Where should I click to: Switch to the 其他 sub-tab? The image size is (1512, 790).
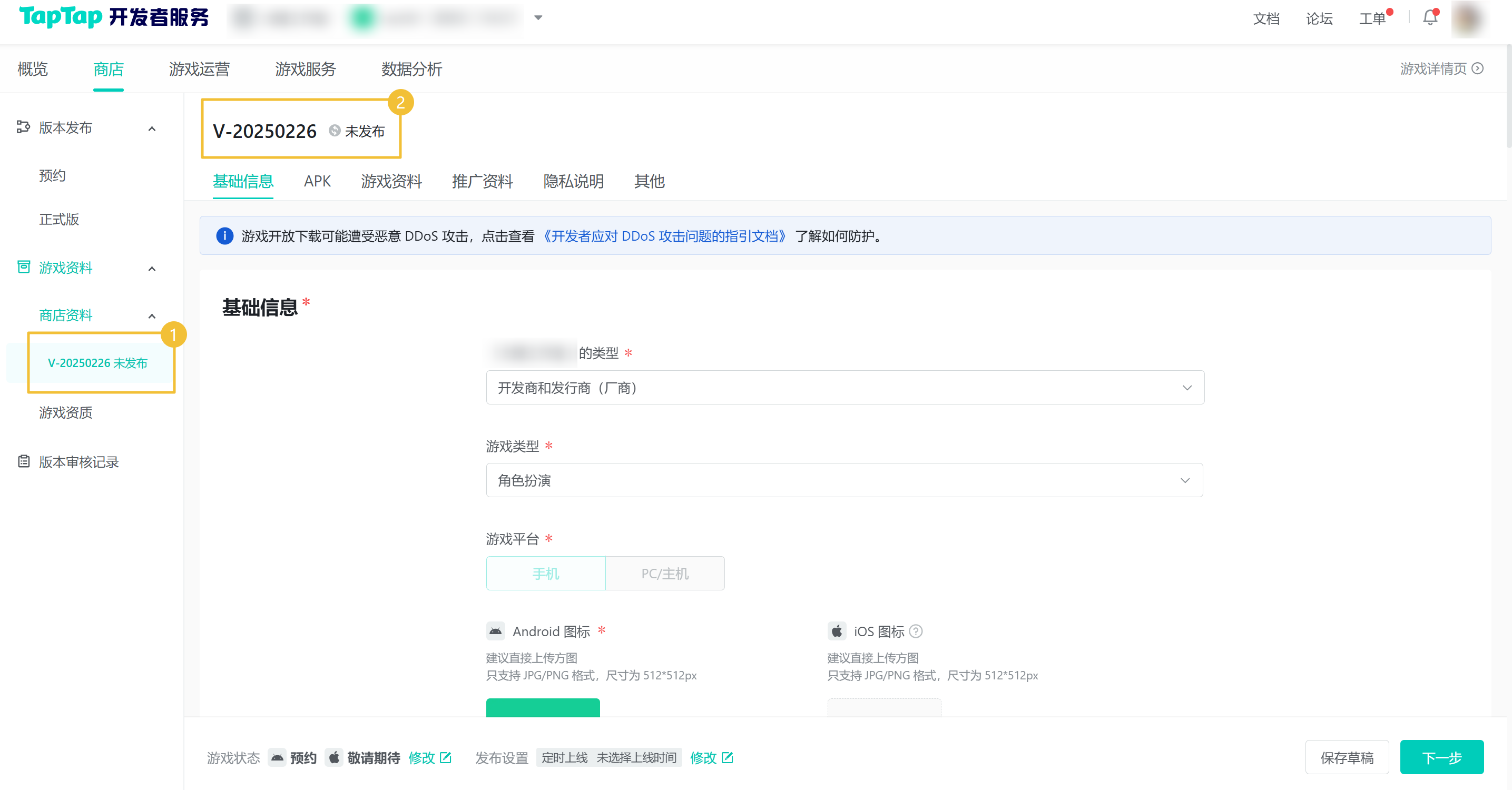(x=649, y=181)
